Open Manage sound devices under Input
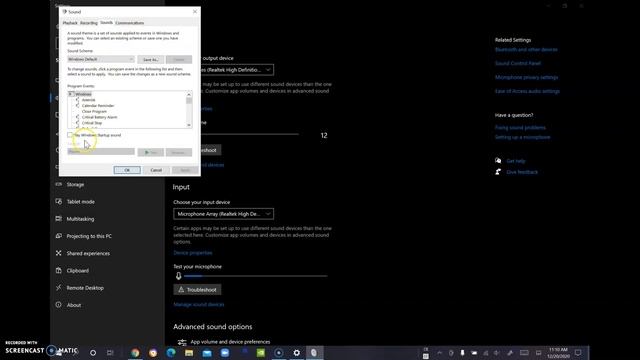This screenshot has width=640, height=360. click(x=199, y=304)
